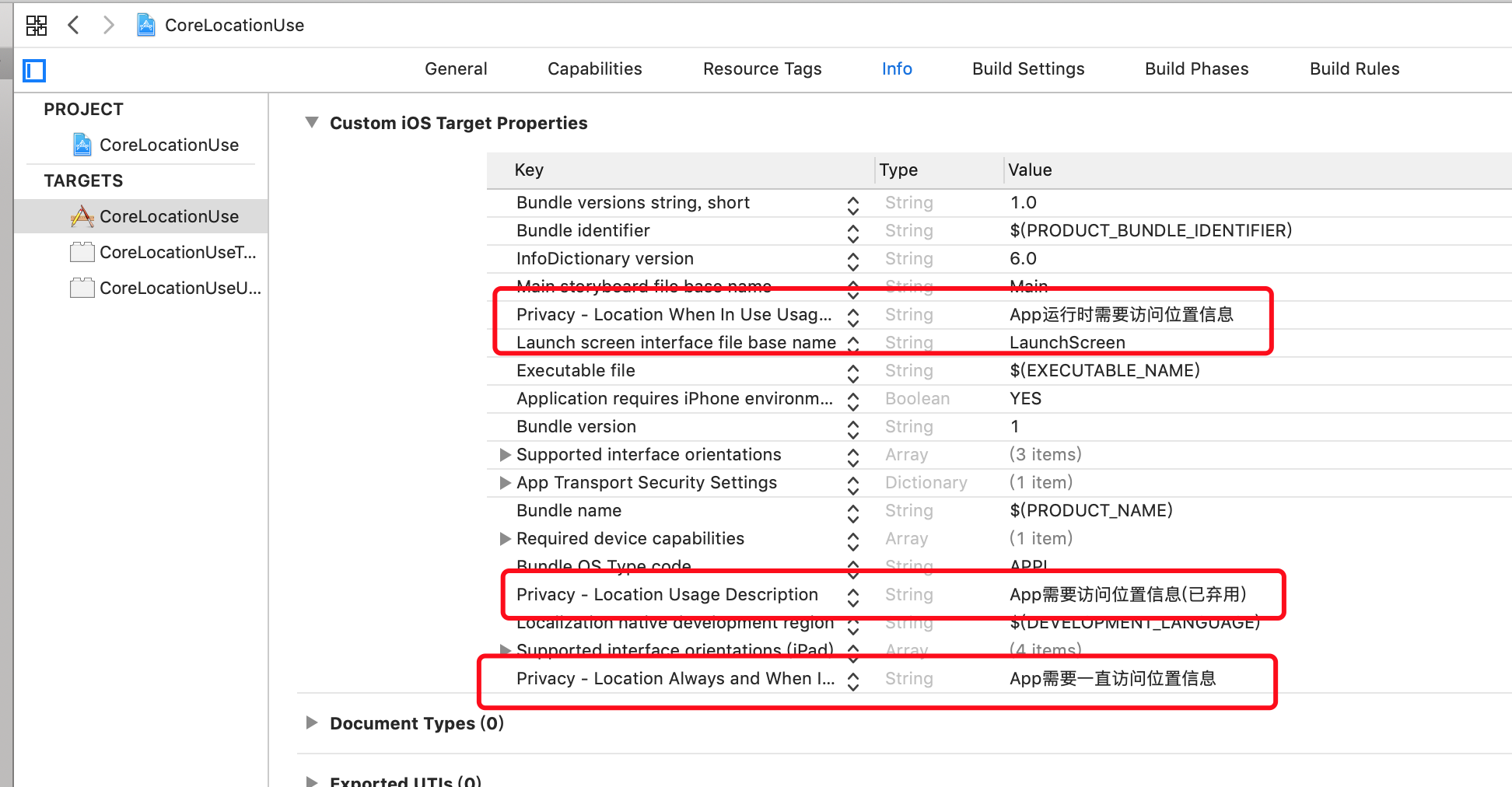Select value App需要访问位置信息(已弃用)
Screen dimensions: 1512x787
1128,594
